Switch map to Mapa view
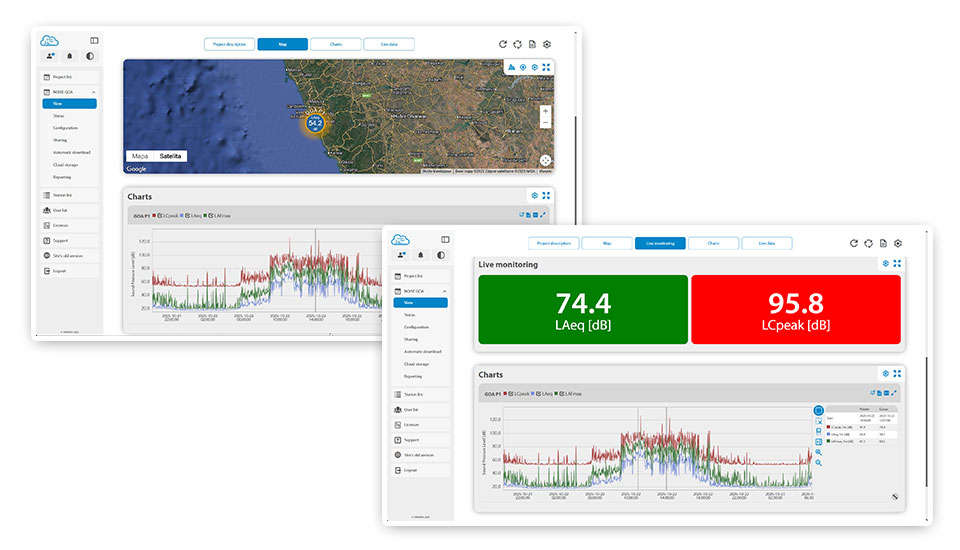The height and width of the screenshot is (550, 960). coord(140,156)
